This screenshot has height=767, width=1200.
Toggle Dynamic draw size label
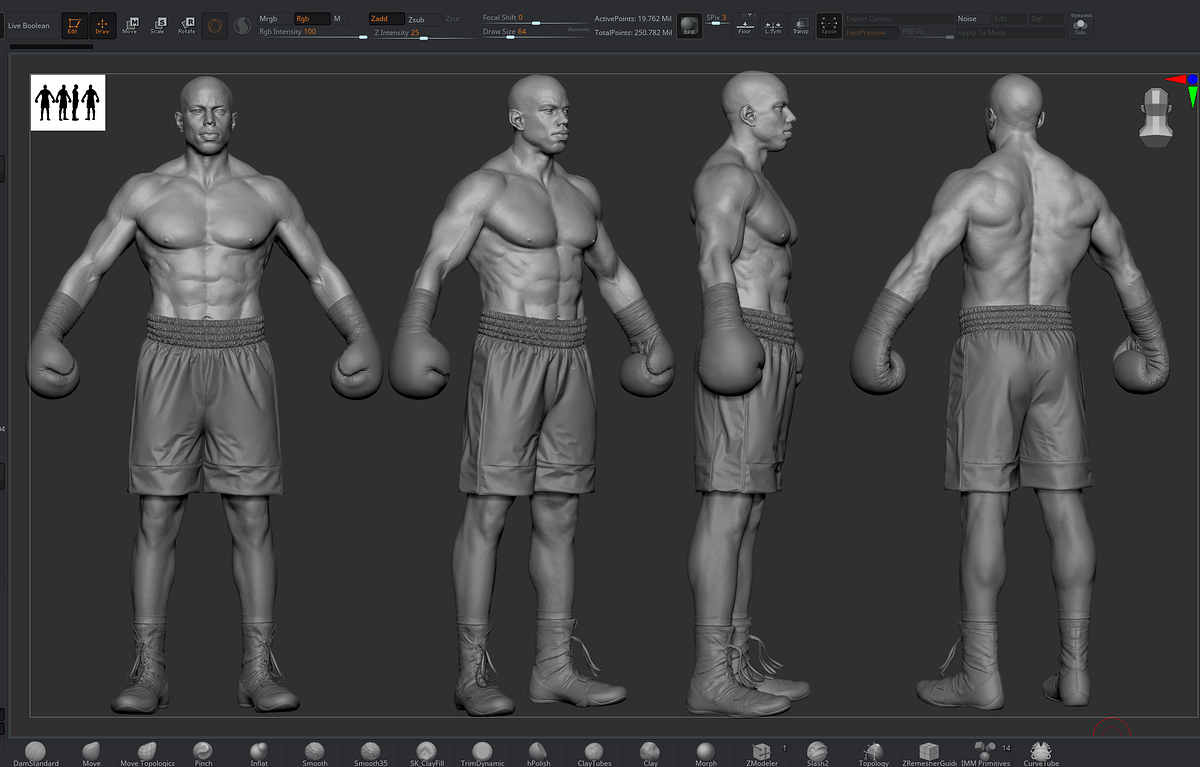(x=578, y=30)
